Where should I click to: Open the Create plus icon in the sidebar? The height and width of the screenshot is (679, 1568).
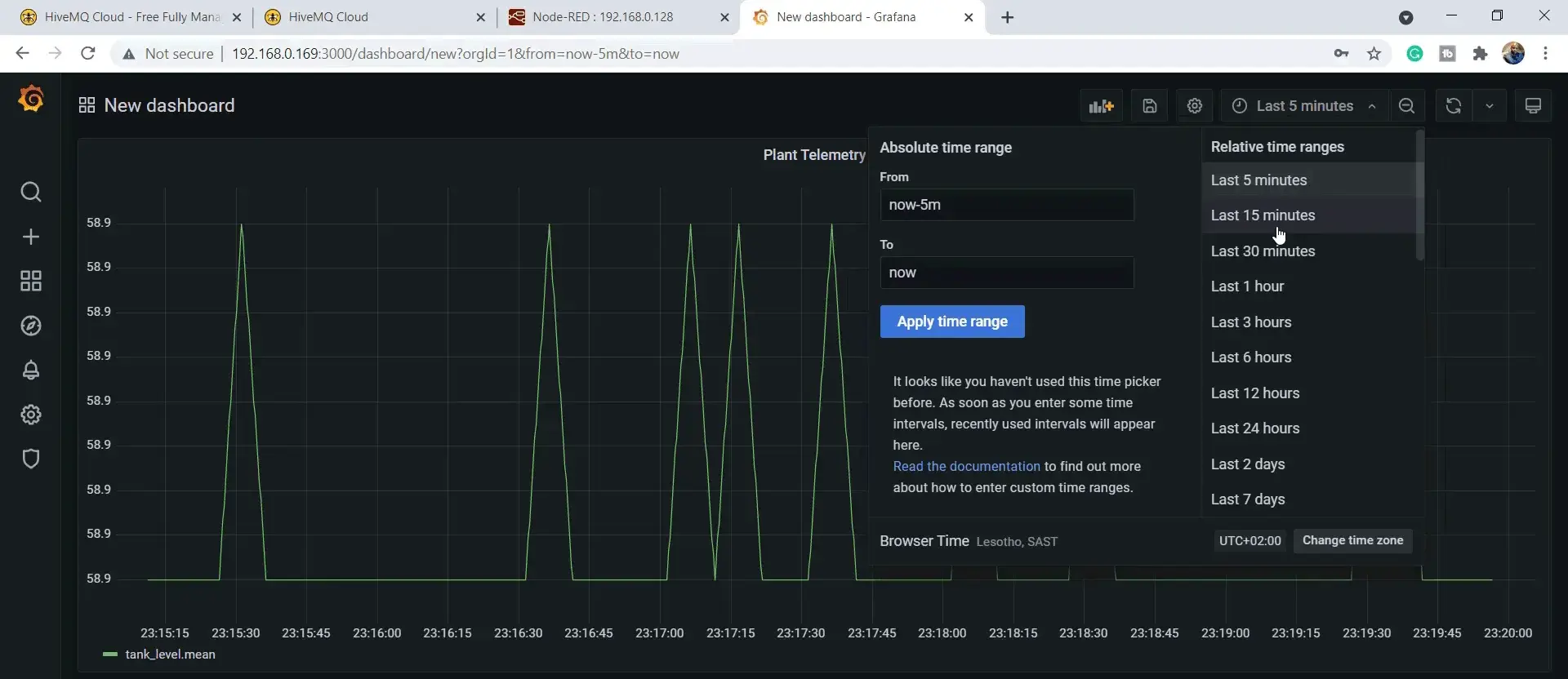click(31, 237)
